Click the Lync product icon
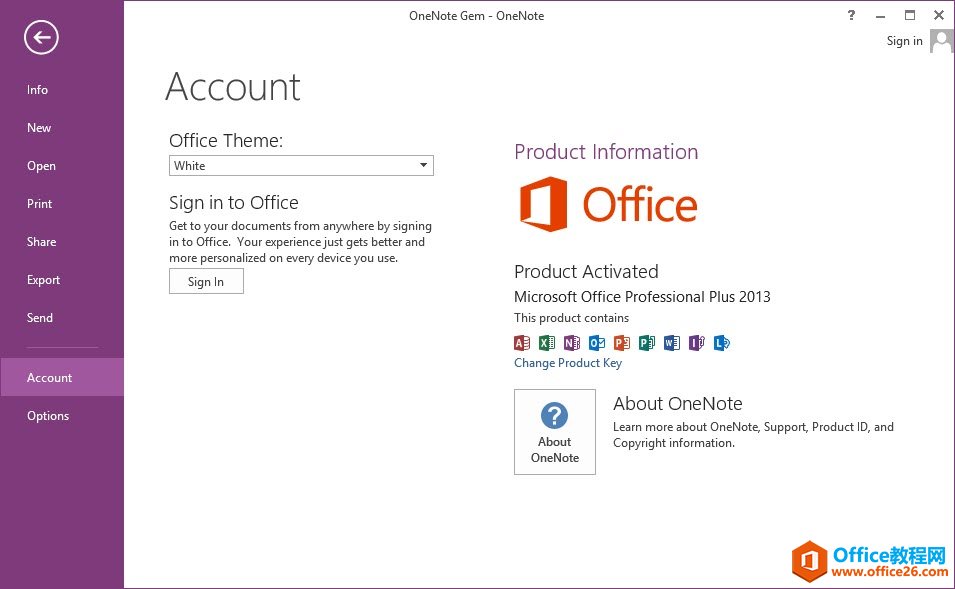 point(722,343)
